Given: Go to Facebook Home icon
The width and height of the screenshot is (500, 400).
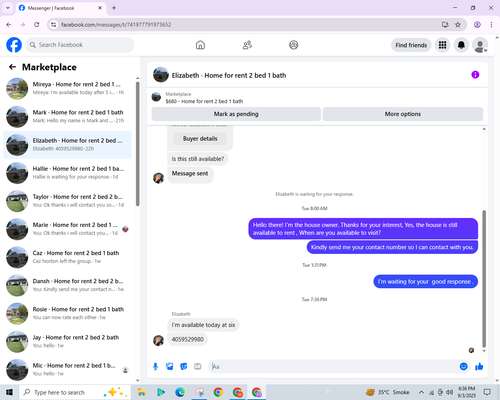Looking at the screenshot, I should (x=200, y=45).
